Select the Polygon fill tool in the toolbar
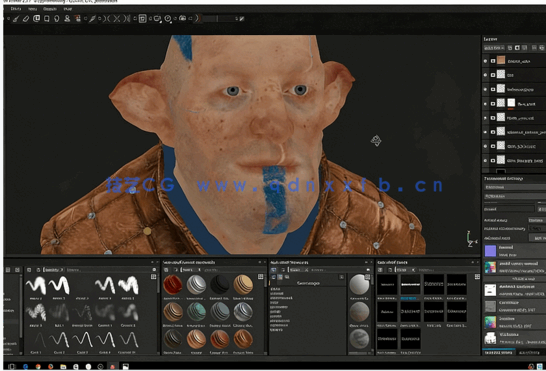This screenshot has width=546, height=371. [x=46, y=19]
